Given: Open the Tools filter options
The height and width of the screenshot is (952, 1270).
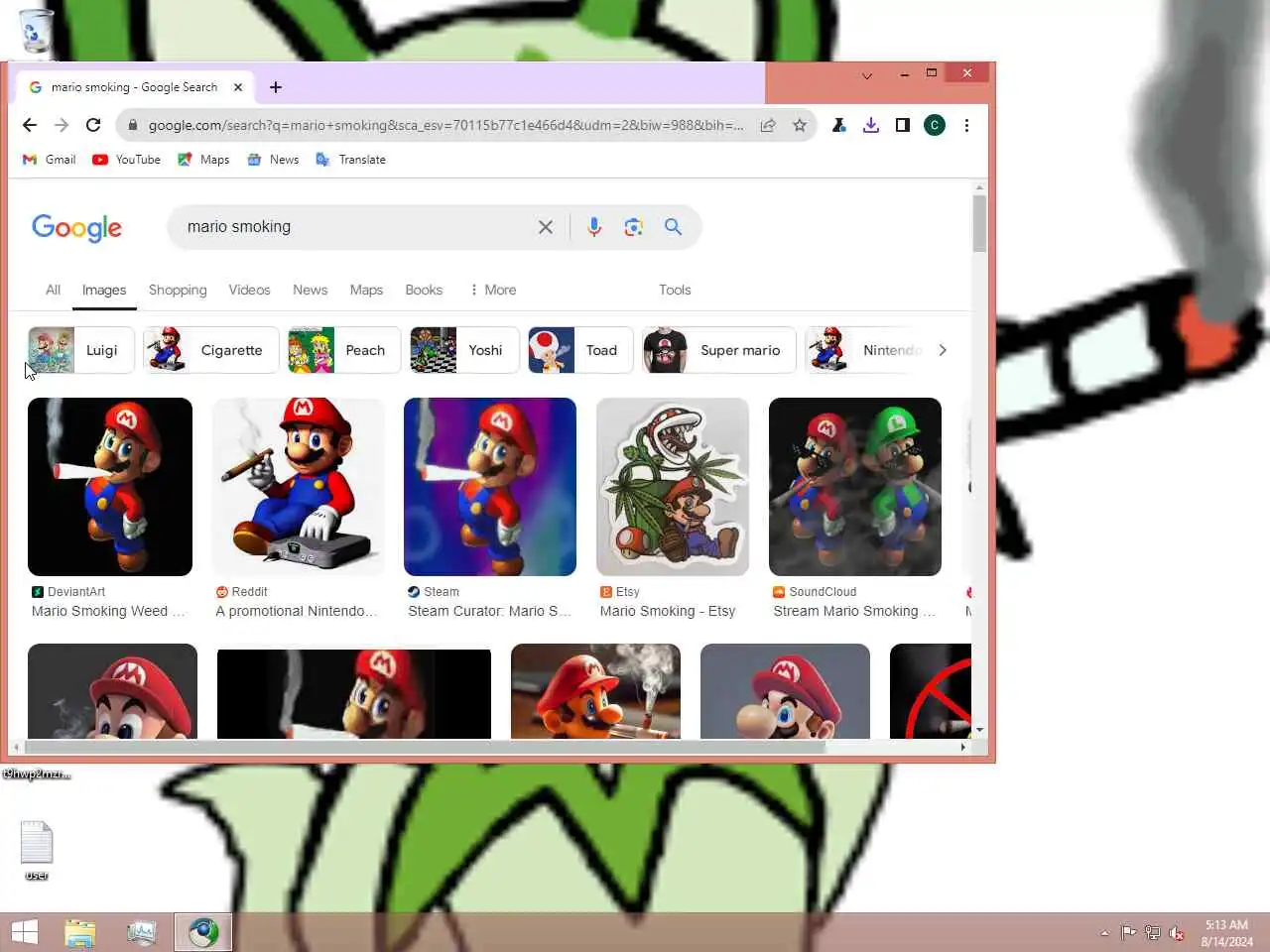Looking at the screenshot, I should (x=675, y=290).
